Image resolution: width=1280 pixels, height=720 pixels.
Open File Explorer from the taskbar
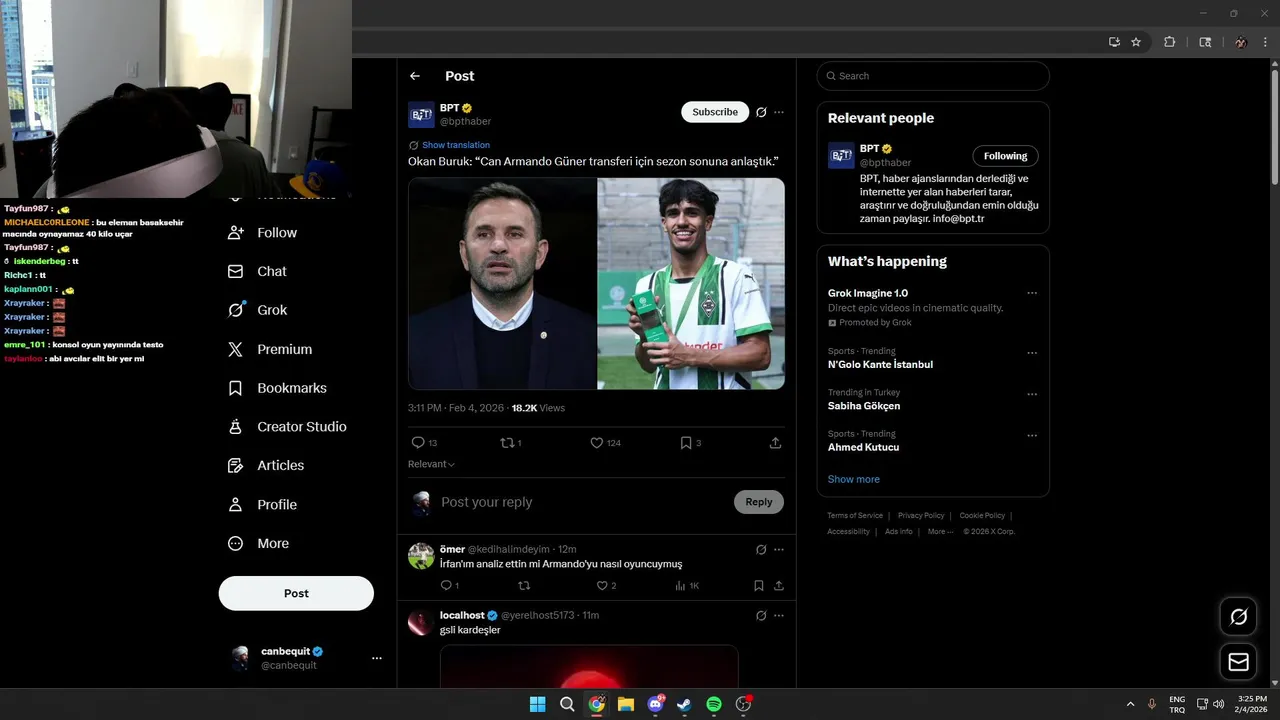click(x=626, y=704)
